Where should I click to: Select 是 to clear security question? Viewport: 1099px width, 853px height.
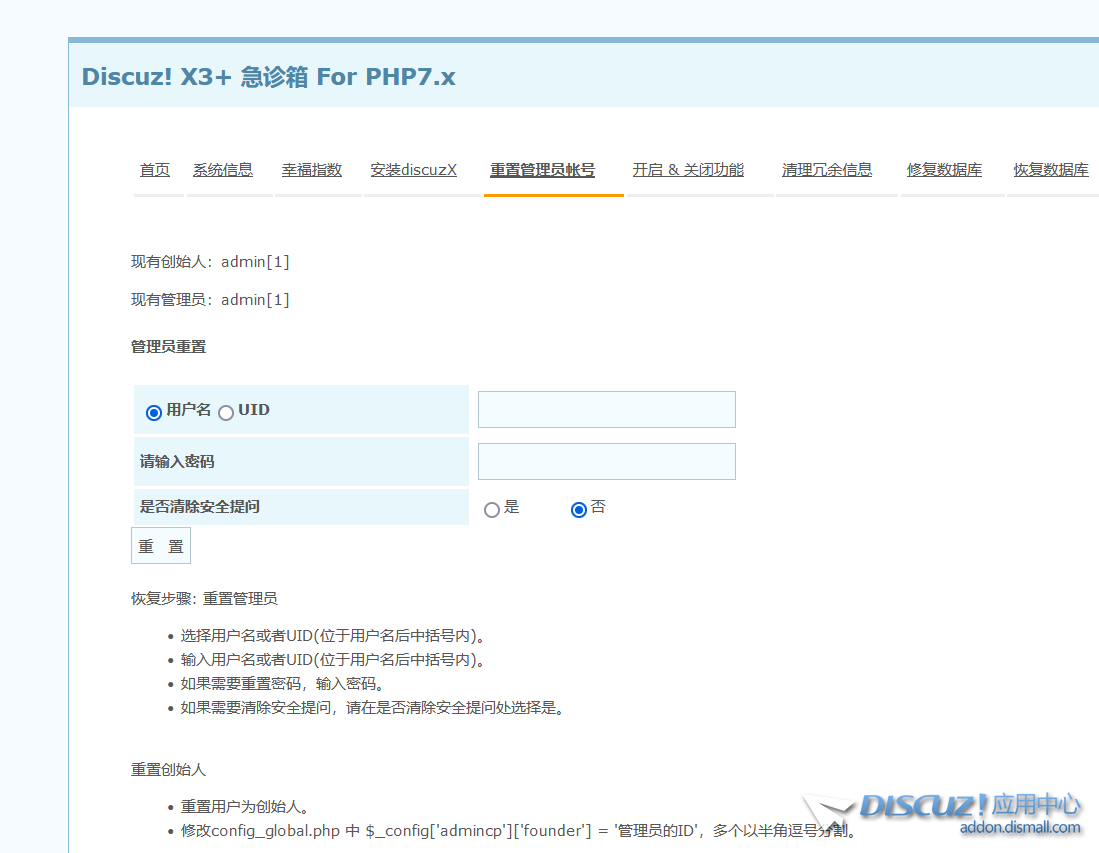point(492,510)
